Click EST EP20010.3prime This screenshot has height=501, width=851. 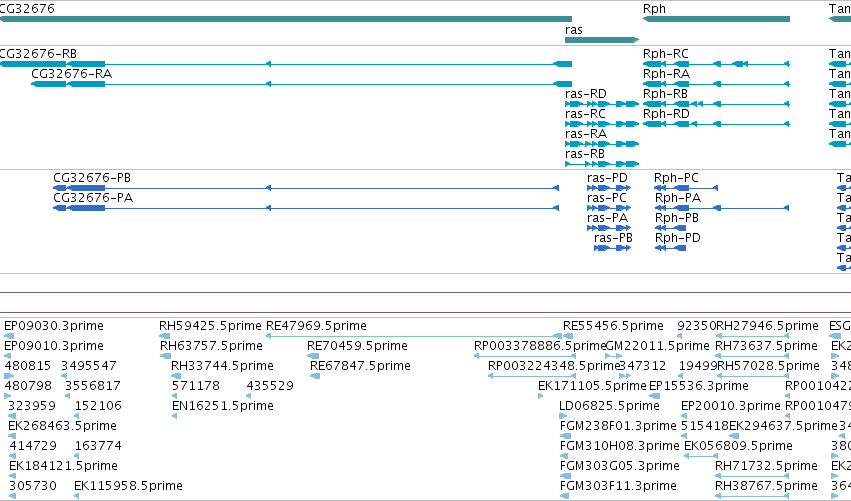pyautogui.click(x=731, y=406)
